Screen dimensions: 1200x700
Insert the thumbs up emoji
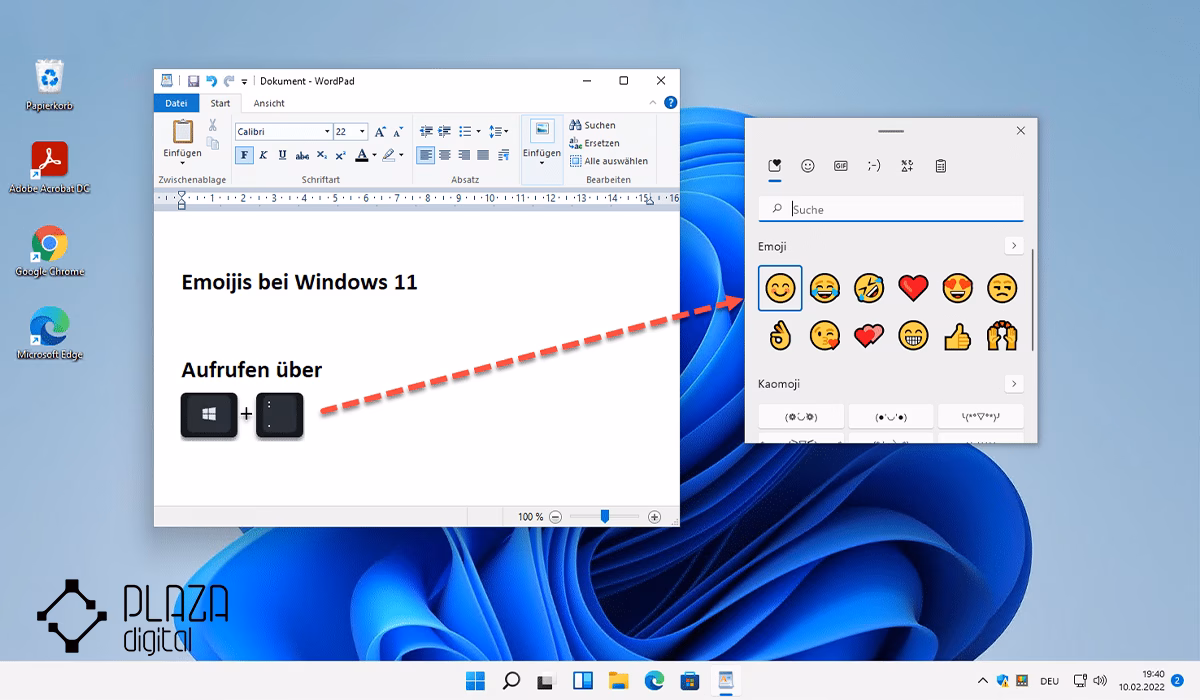coord(958,335)
